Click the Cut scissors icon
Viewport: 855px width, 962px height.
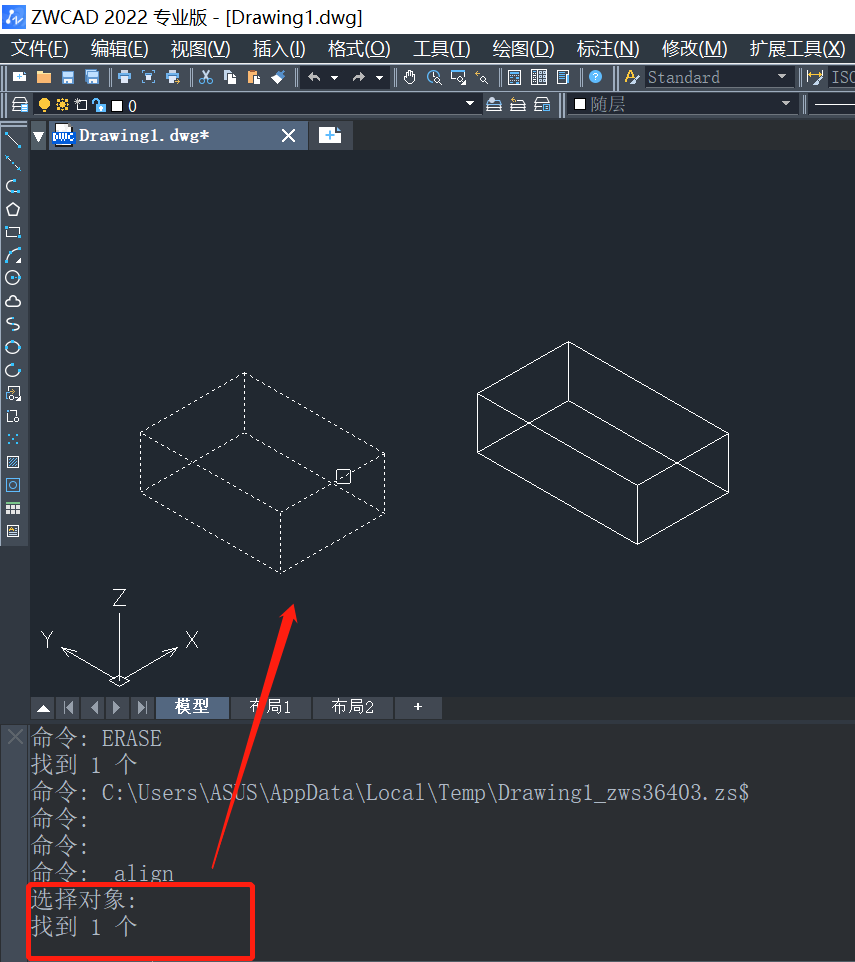pyautogui.click(x=206, y=77)
